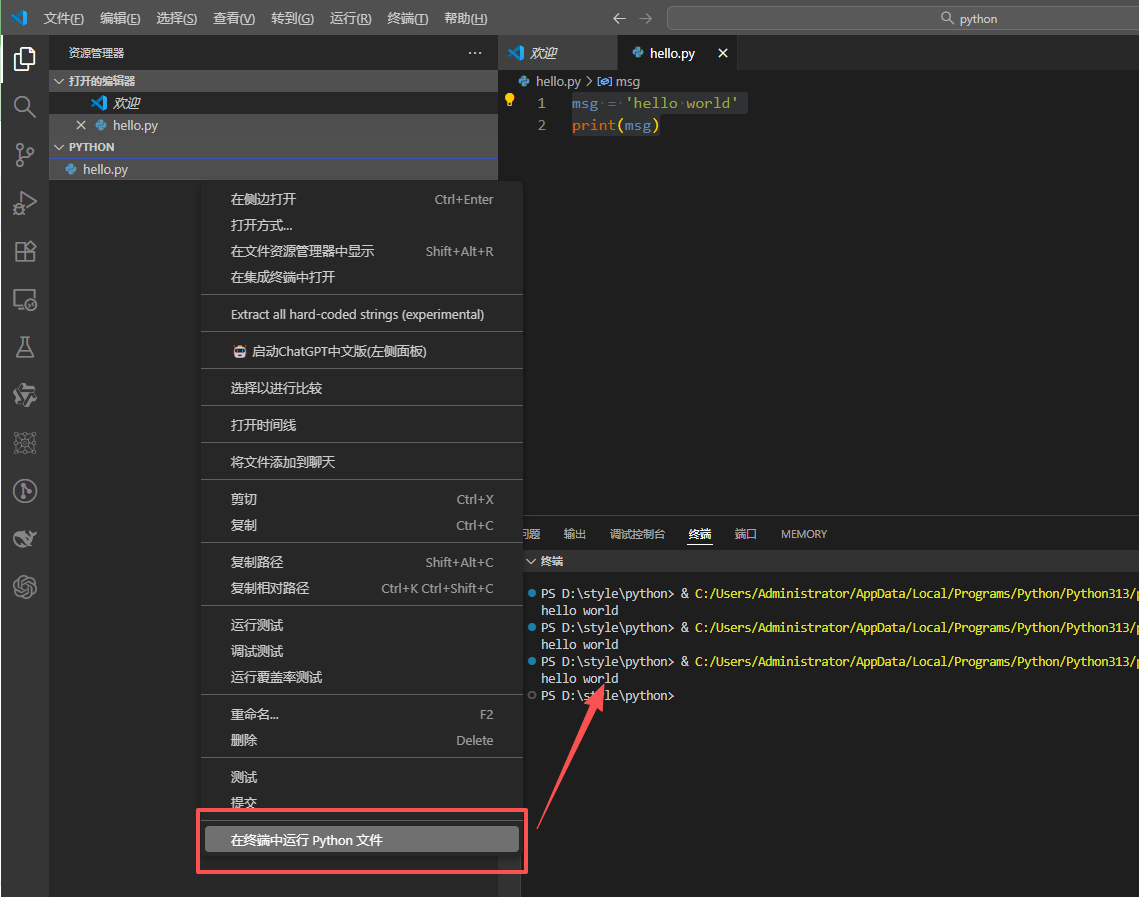Close hello.py in open editors list
This screenshot has width=1139, height=897.
tap(81, 125)
